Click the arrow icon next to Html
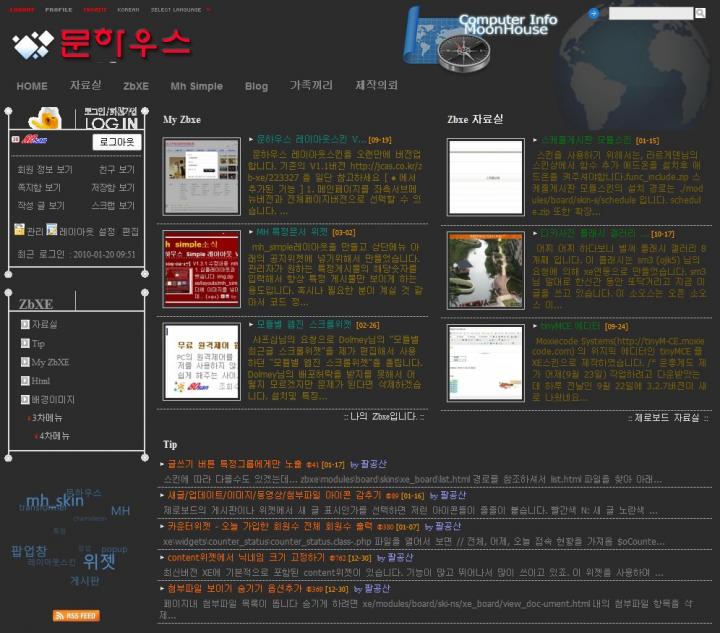720x633 pixels. click(x=25, y=381)
